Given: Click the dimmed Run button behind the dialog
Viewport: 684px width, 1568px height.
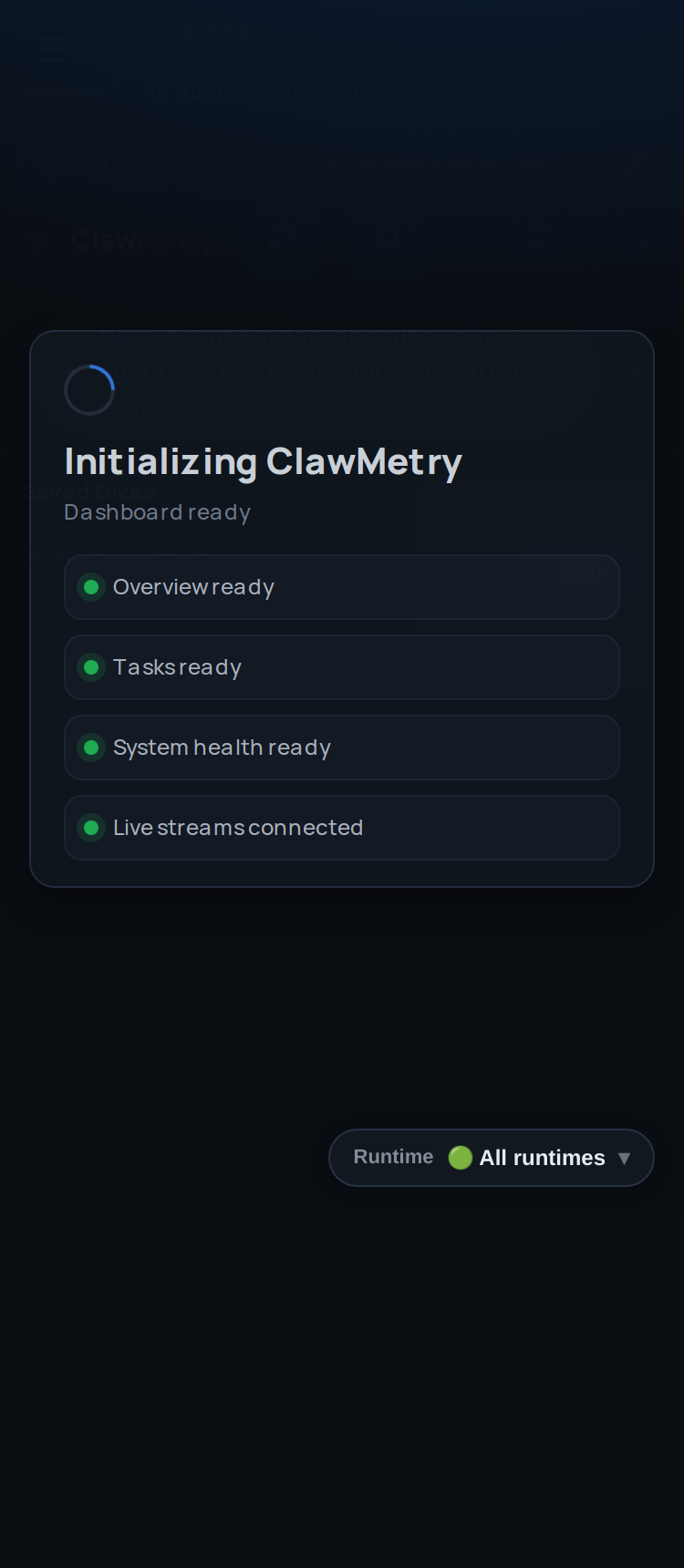Looking at the screenshot, I should (579, 571).
